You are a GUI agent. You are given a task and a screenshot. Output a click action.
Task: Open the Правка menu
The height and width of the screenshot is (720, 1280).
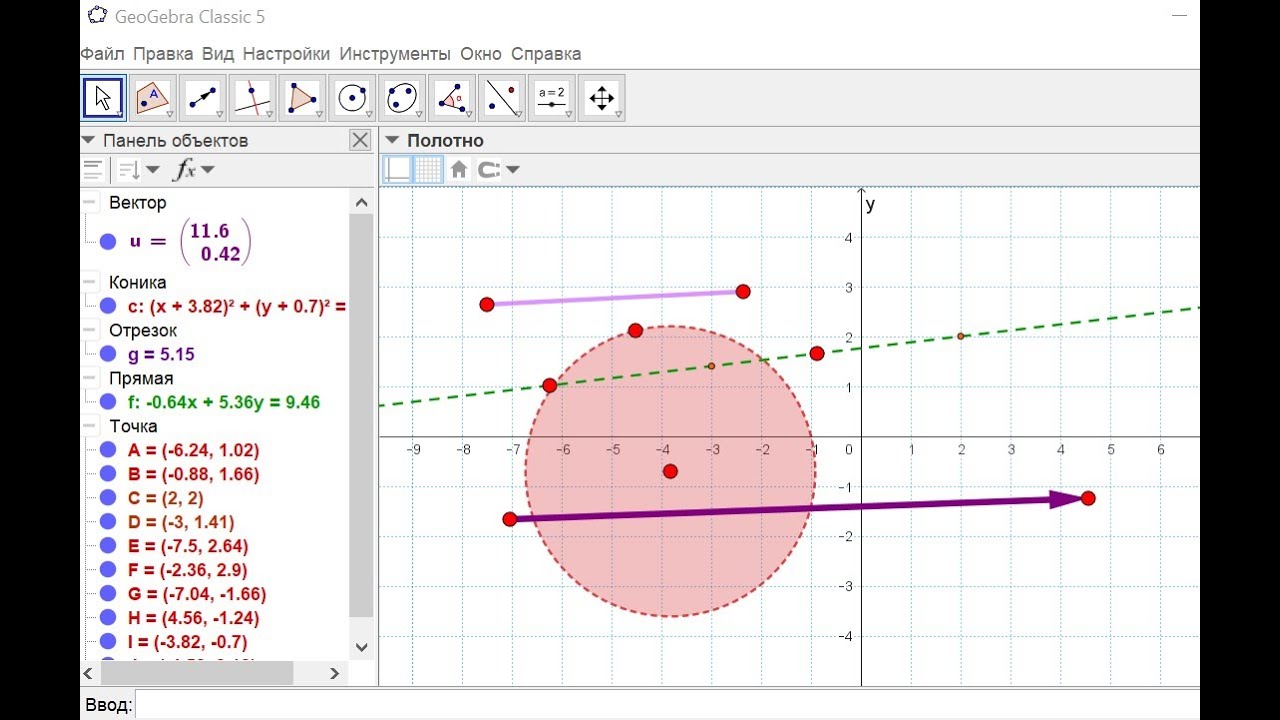(x=163, y=54)
